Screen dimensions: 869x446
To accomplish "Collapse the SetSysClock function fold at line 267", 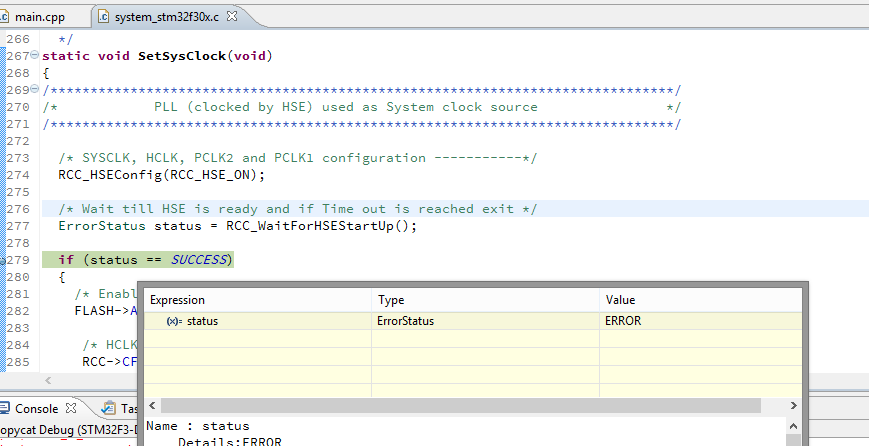I will point(34,55).
